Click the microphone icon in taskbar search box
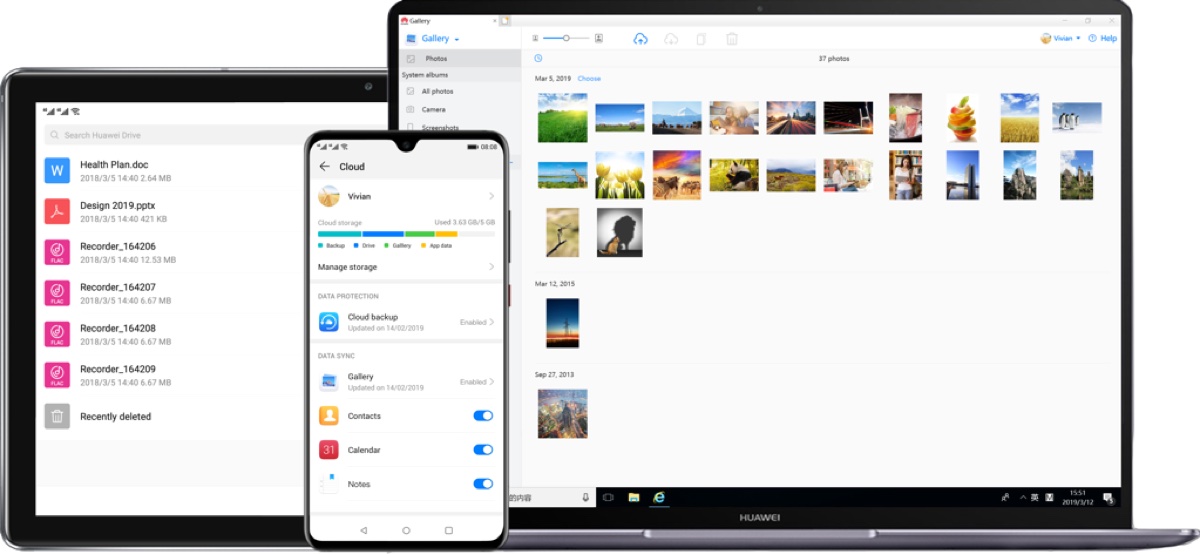The image size is (1200, 554). click(x=585, y=497)
